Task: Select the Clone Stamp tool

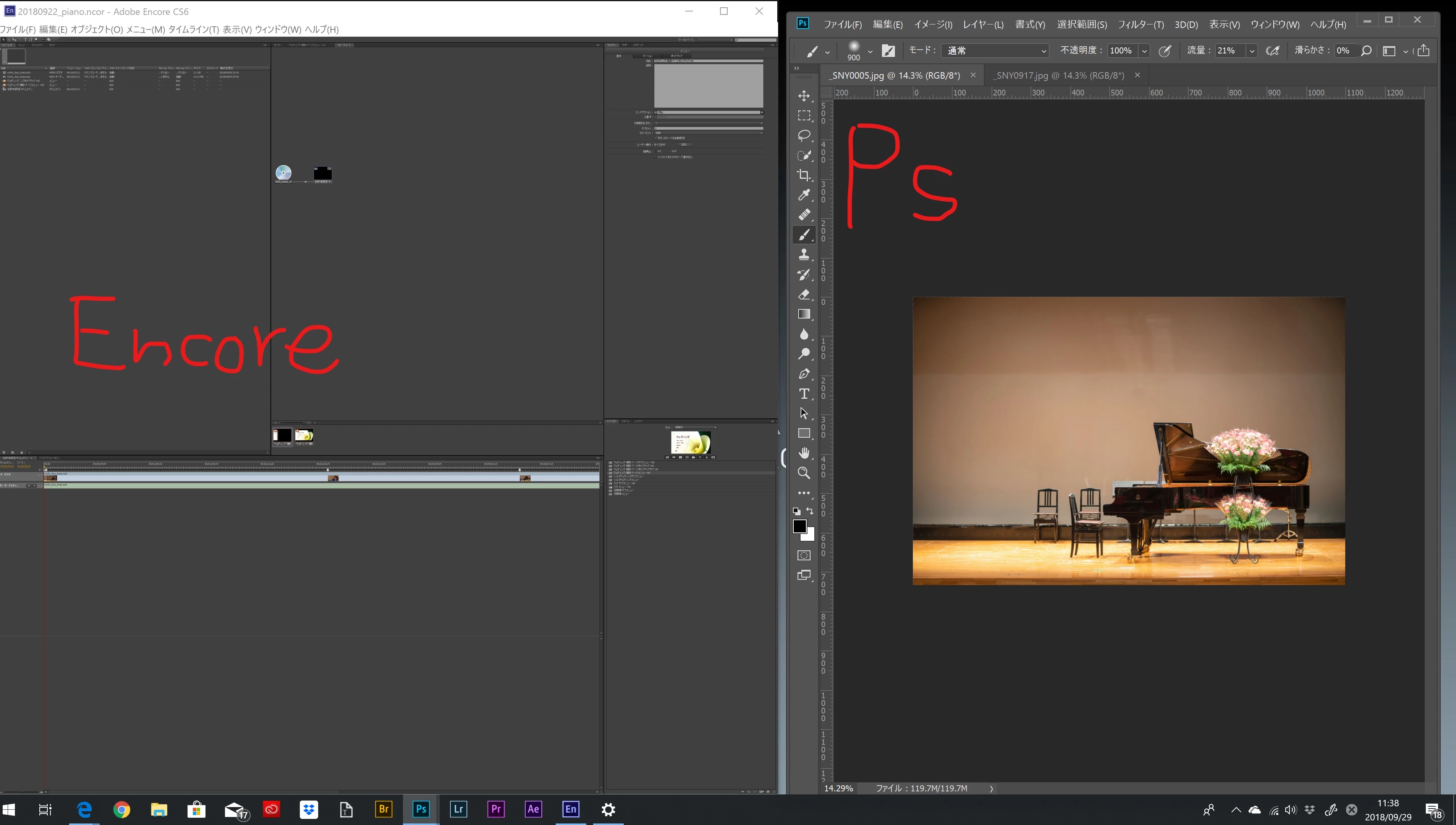Action: click(804, 254)
